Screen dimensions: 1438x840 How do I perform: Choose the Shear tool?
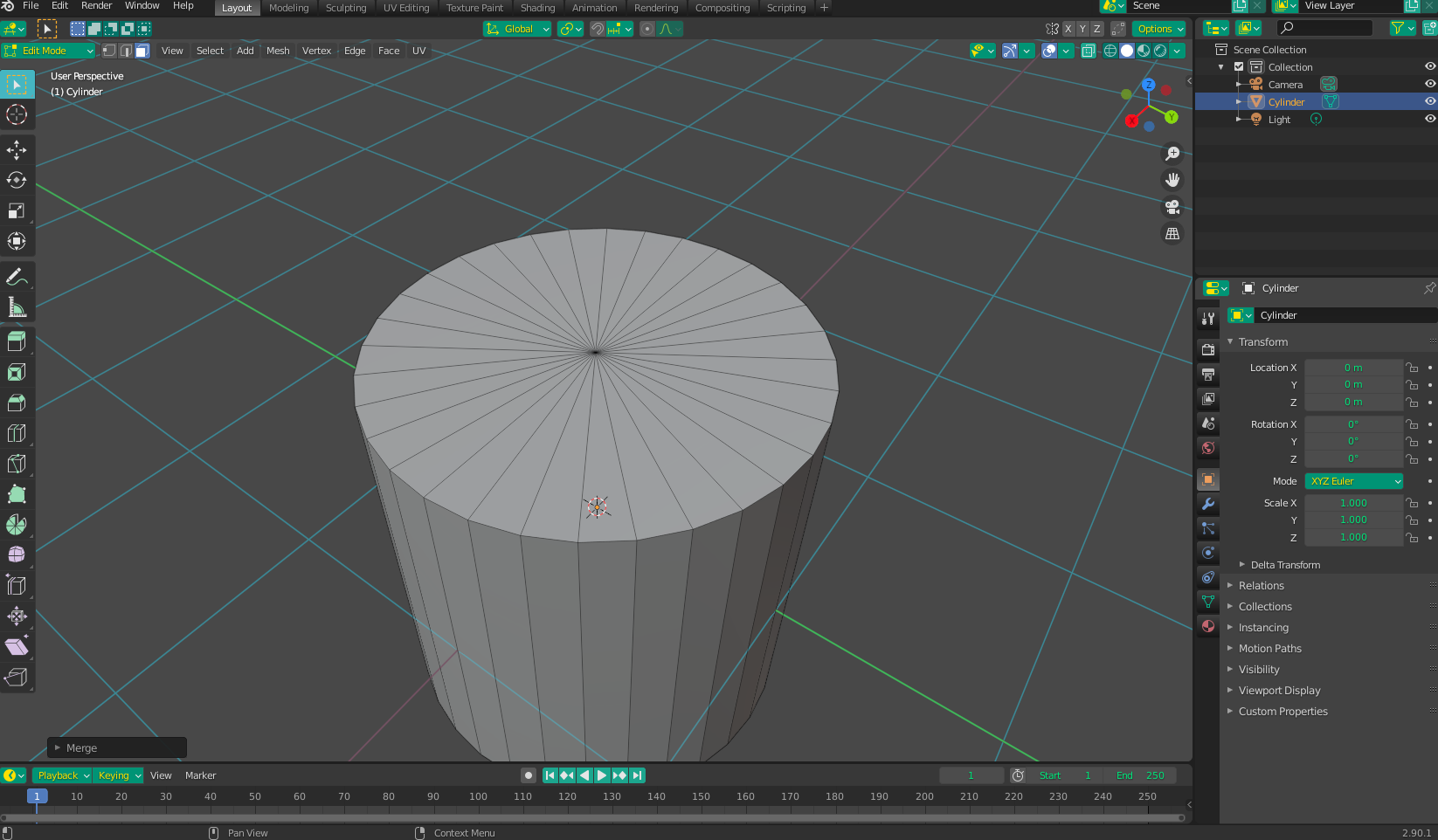coord(17,647)
